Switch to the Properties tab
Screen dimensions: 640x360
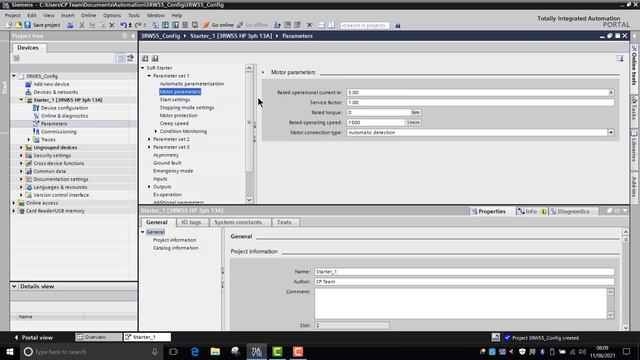(x=489, y=211)
